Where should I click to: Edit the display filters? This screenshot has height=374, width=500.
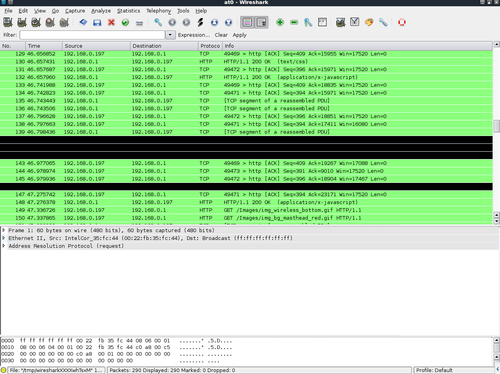point(355,22)
